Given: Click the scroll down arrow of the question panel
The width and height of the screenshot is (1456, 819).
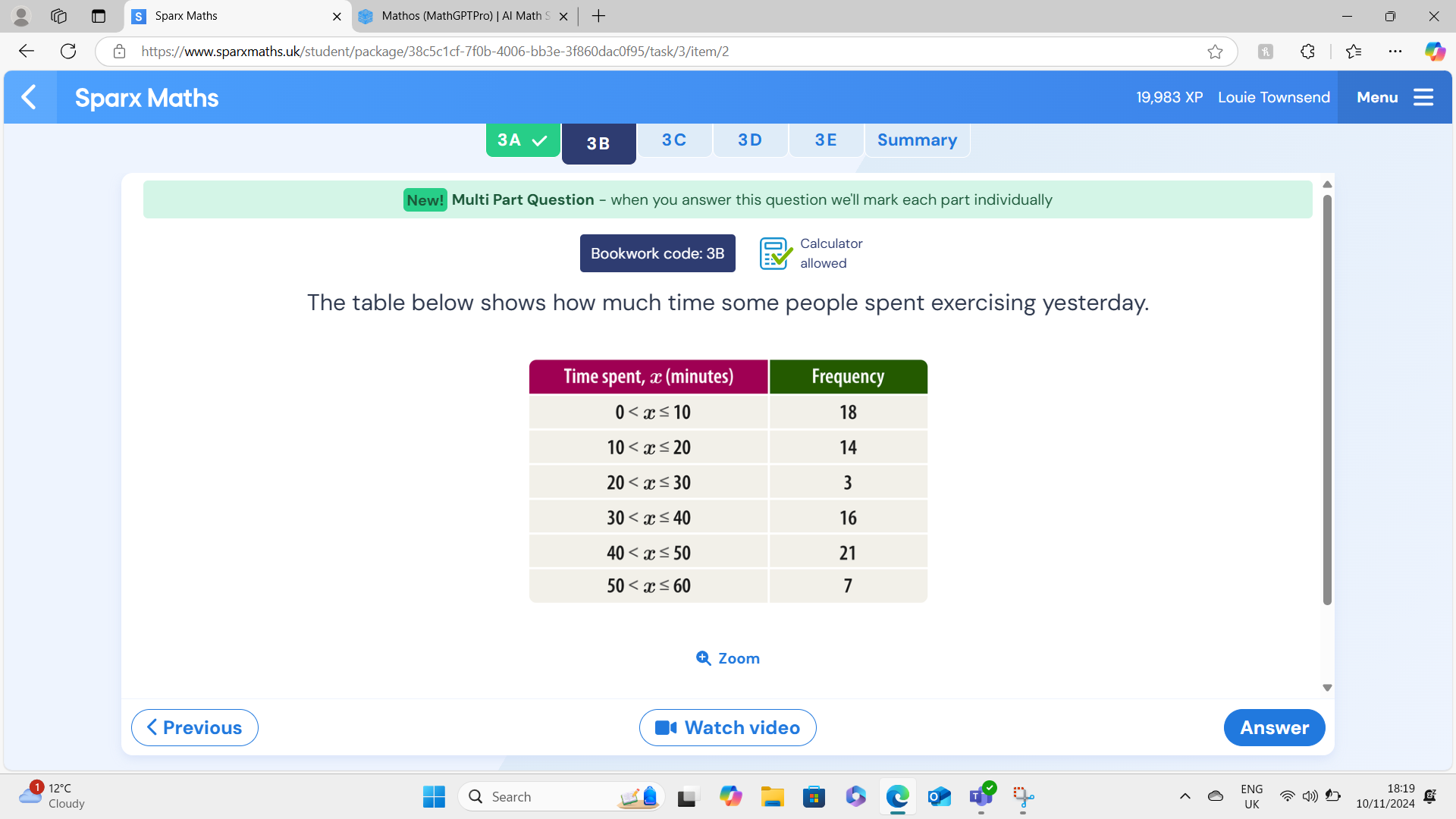Looking at the screenshot, I should click(1327, 688).
